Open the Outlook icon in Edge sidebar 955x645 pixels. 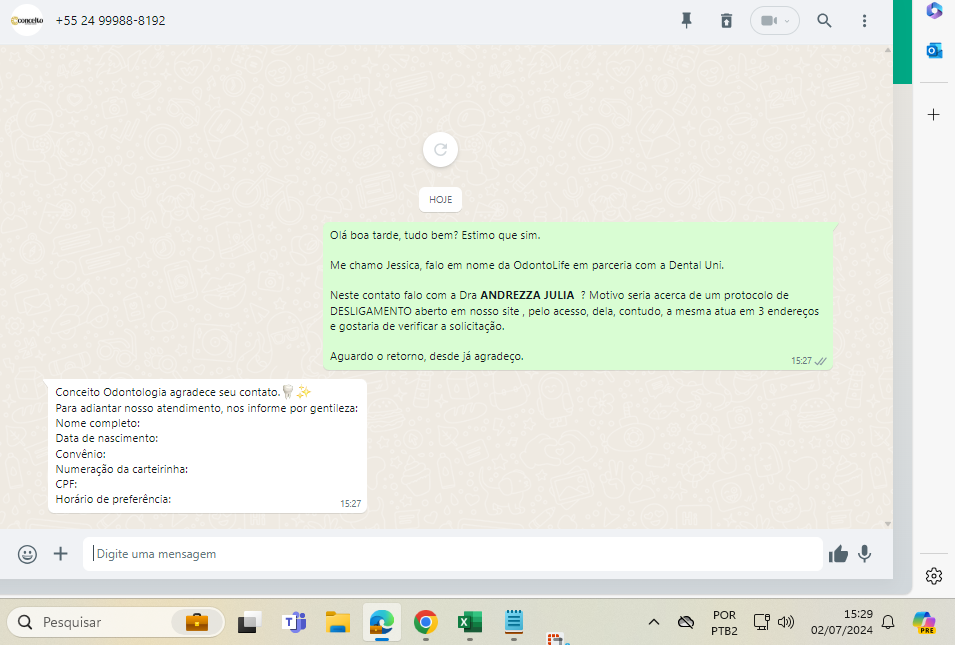pyautogui.click(x=934, y=51)
